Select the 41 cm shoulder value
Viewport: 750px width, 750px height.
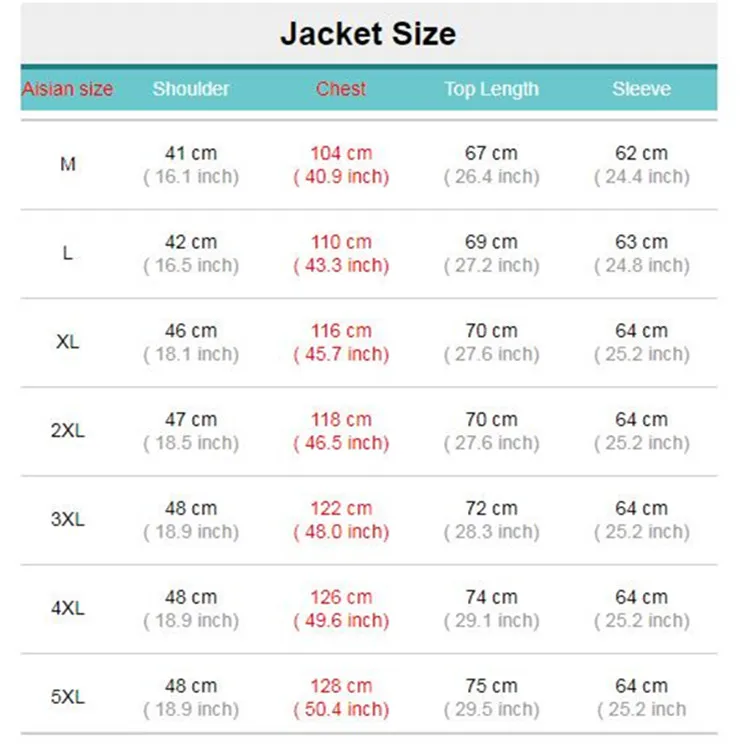tap(191, 154)
